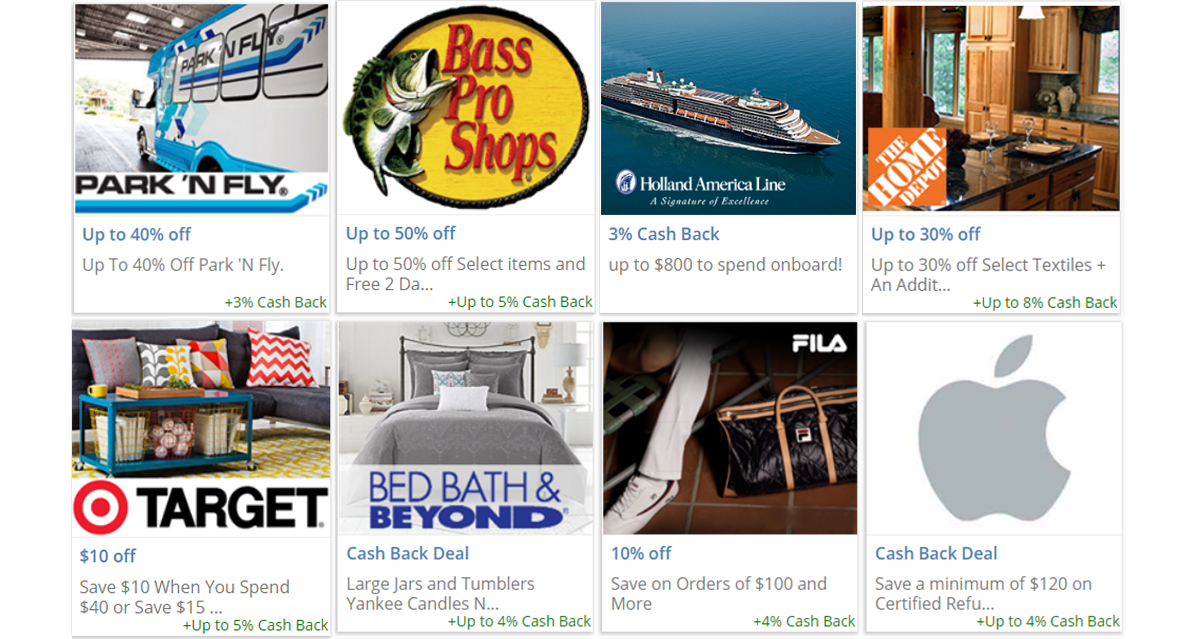Click the '10% off' FILA title
The width and height of the screenshot is (1200, 639).
[641, 553]
